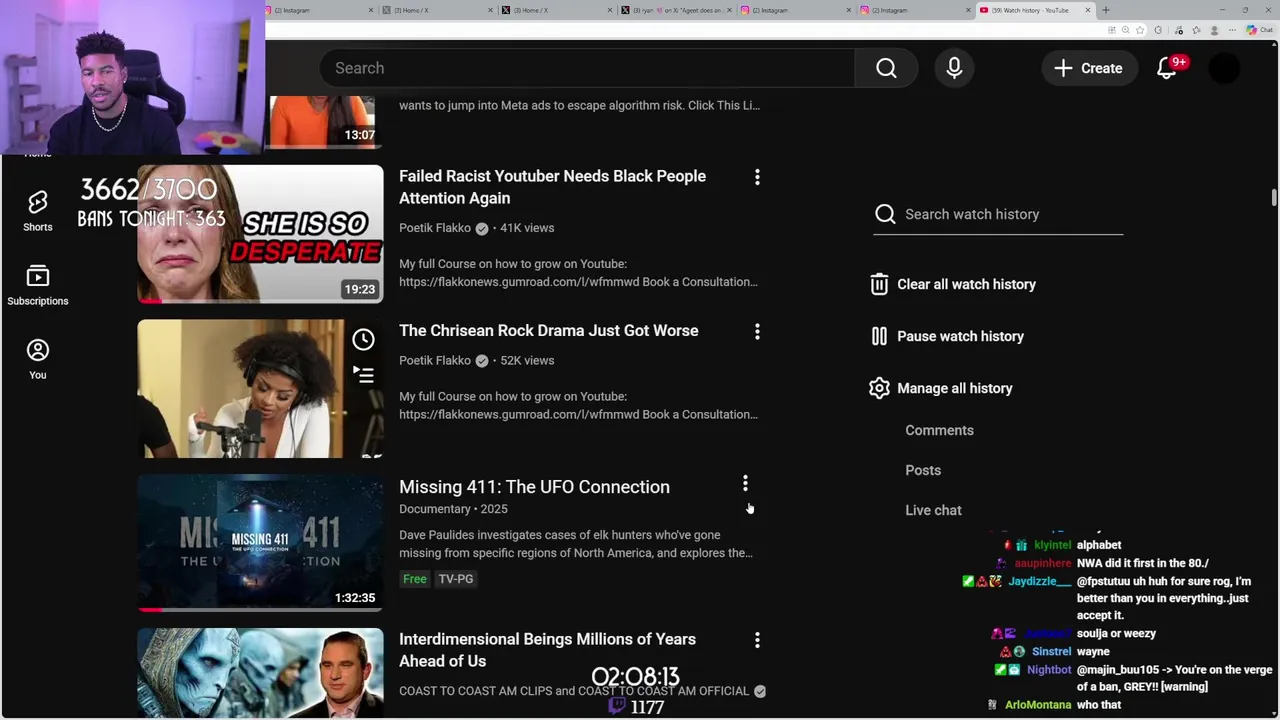
Task: Play the Failed Racist Youtuber thumbnail
Action: tap(260, 234)
